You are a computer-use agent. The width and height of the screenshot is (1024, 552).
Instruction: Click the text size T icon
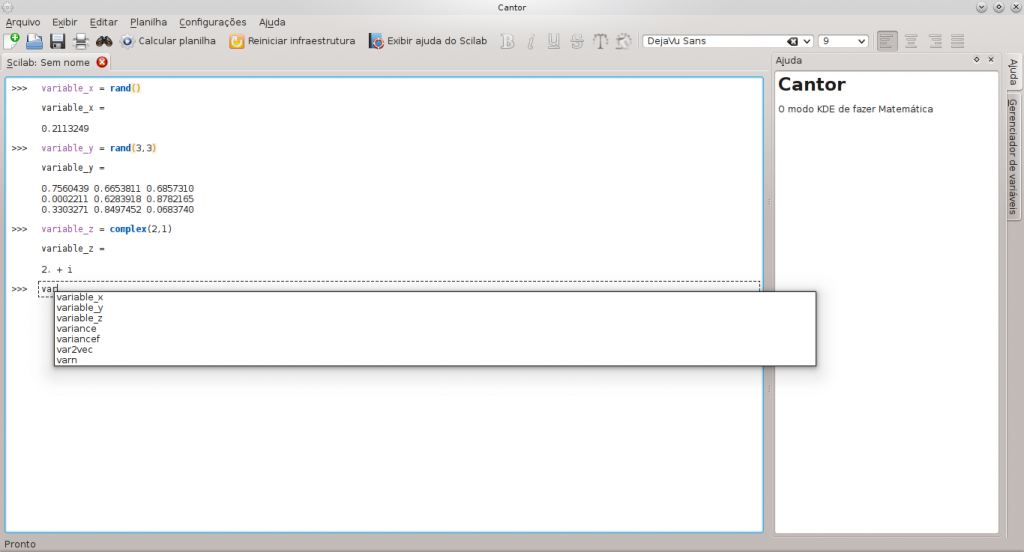[x=600, y=41]
